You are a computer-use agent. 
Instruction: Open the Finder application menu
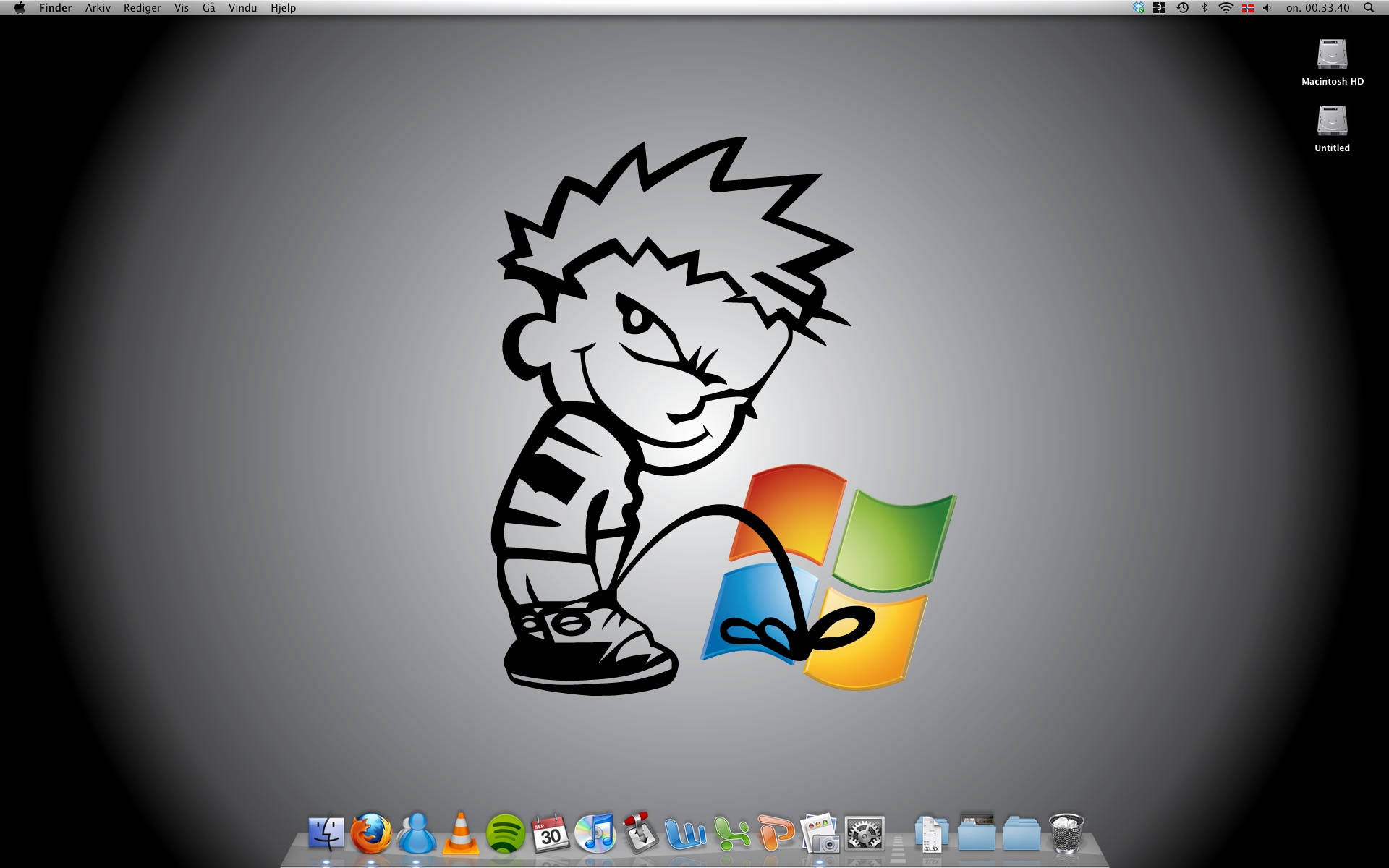tap(56, 8)
